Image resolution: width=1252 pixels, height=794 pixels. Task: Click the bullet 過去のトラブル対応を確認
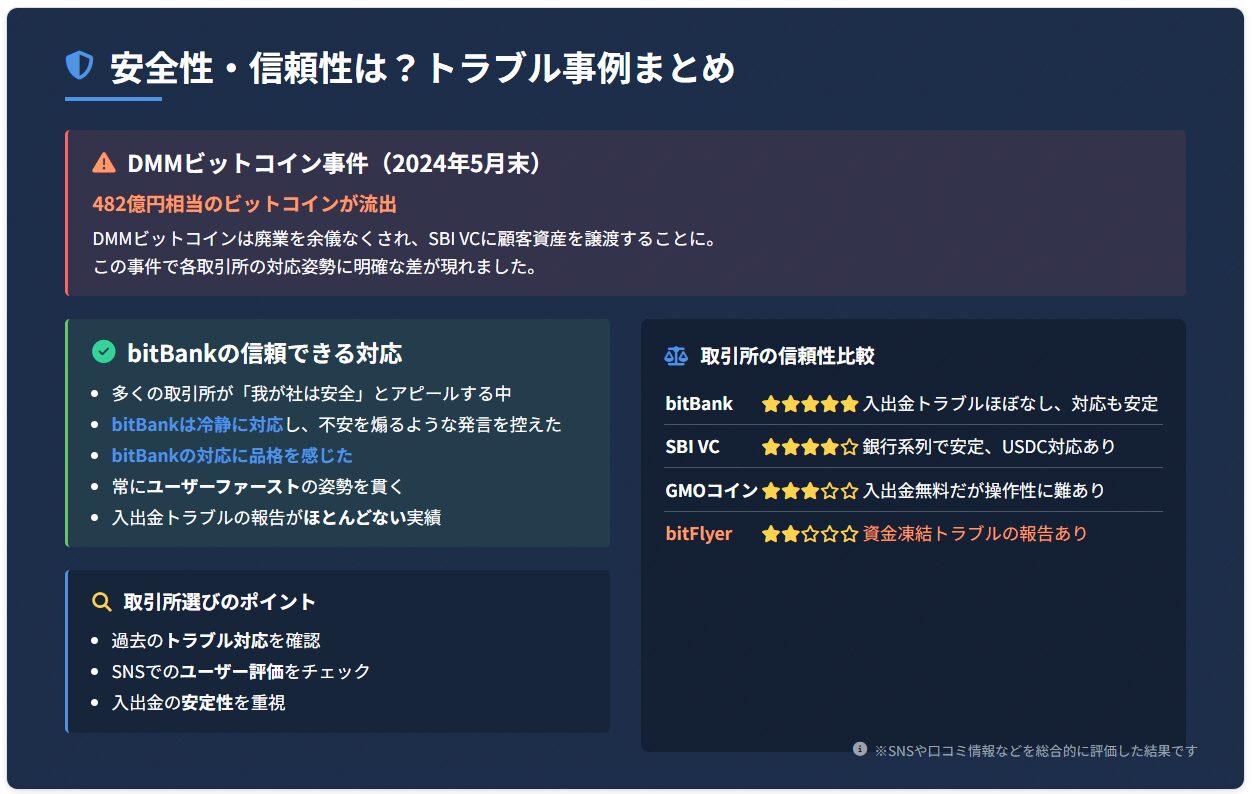click(x=216, y=640)
